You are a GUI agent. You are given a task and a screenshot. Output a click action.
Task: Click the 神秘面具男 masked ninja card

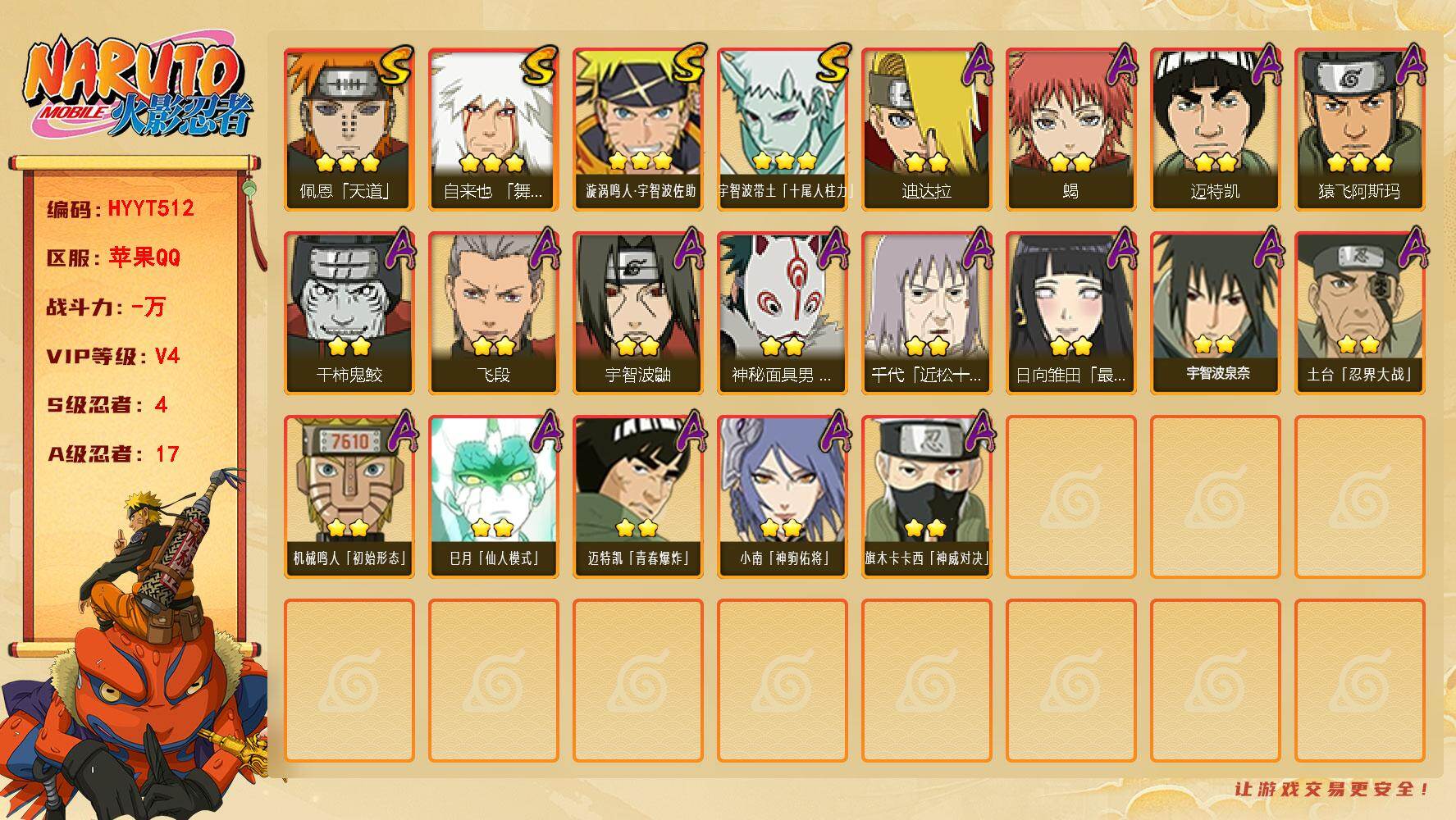[x=782, y=312]
